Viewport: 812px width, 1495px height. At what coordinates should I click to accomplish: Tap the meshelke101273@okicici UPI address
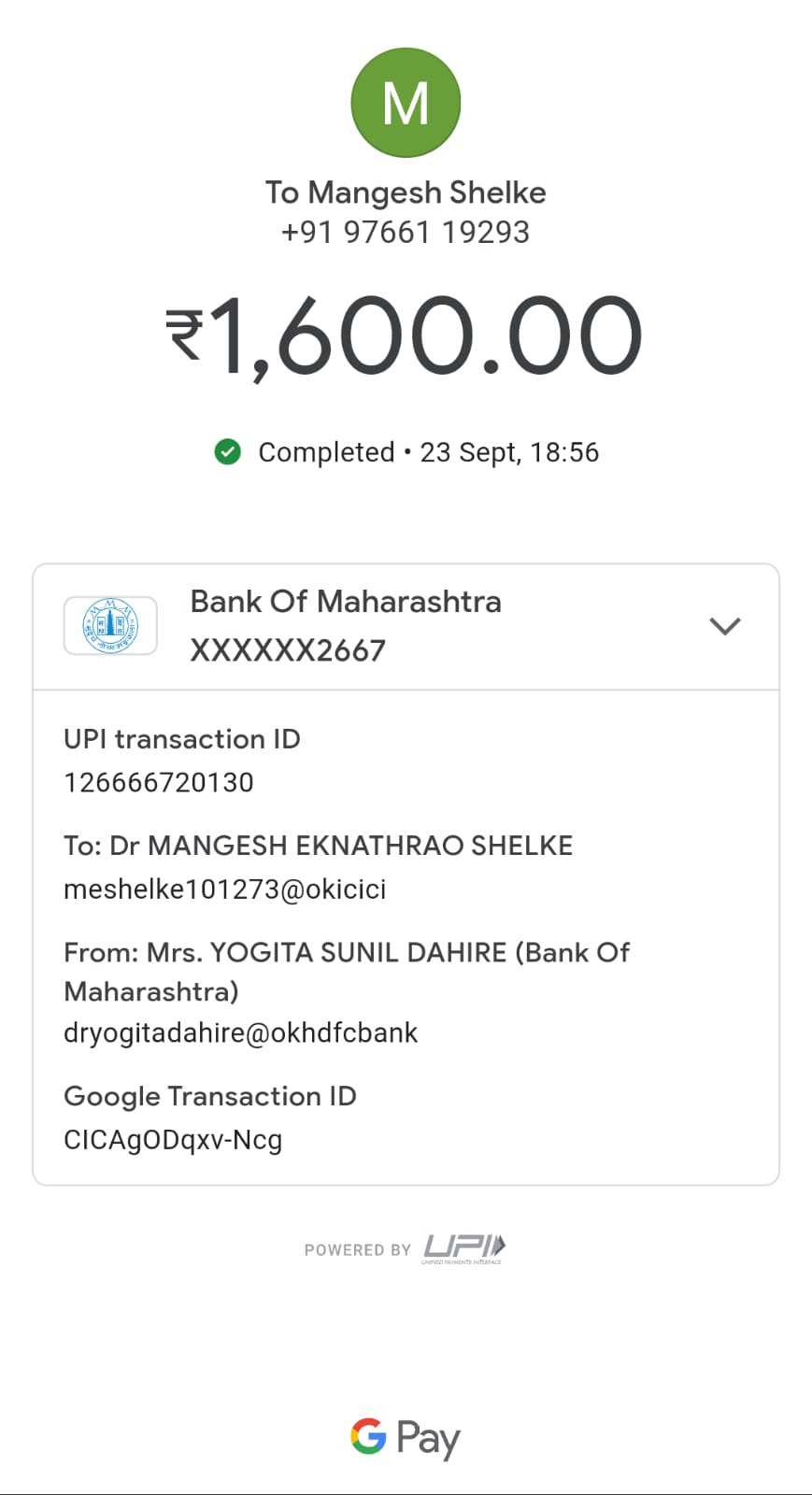pyautogui.click(x=224, y=889)
